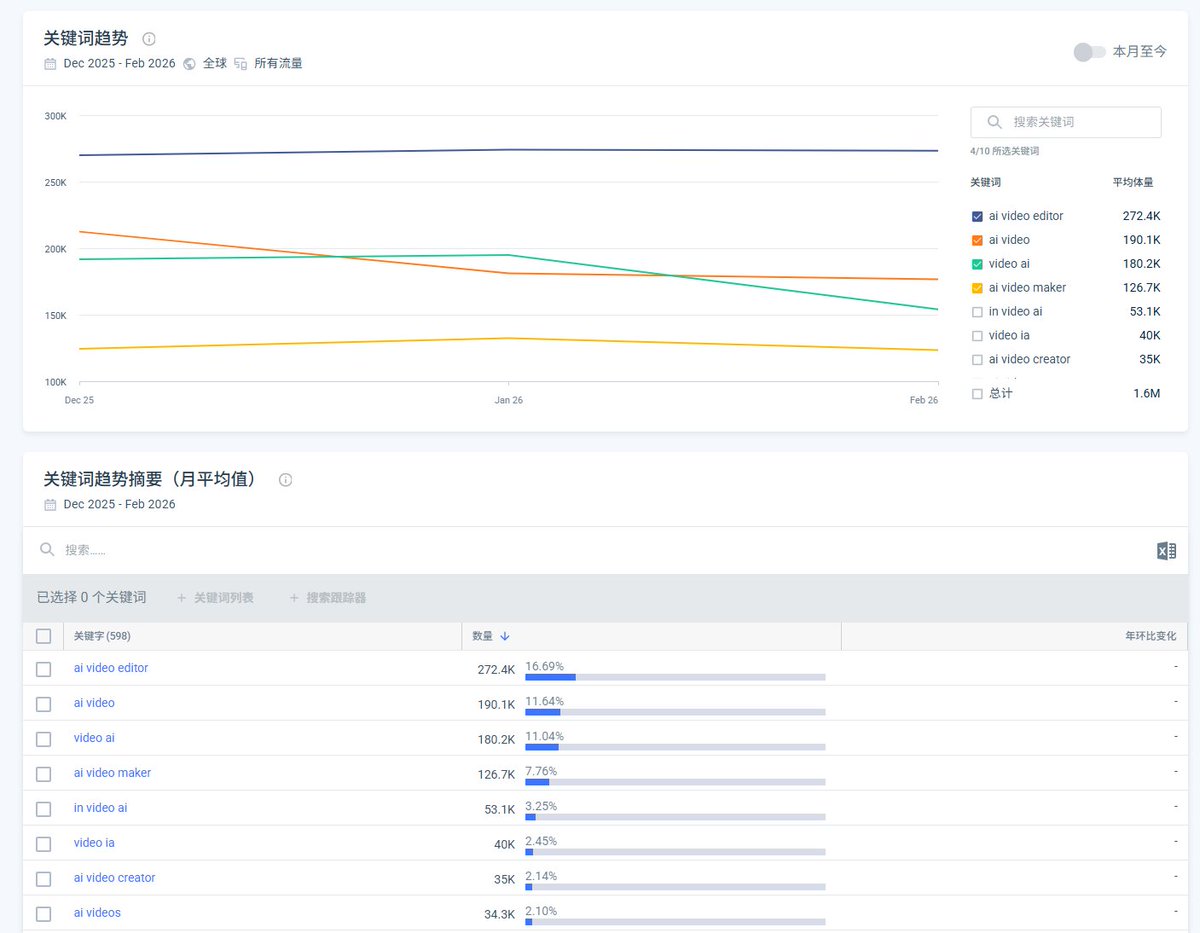Click the calendar icon in the trend chart header
This screenshot has height=933, width=1200.
click(x=50, y=63)
